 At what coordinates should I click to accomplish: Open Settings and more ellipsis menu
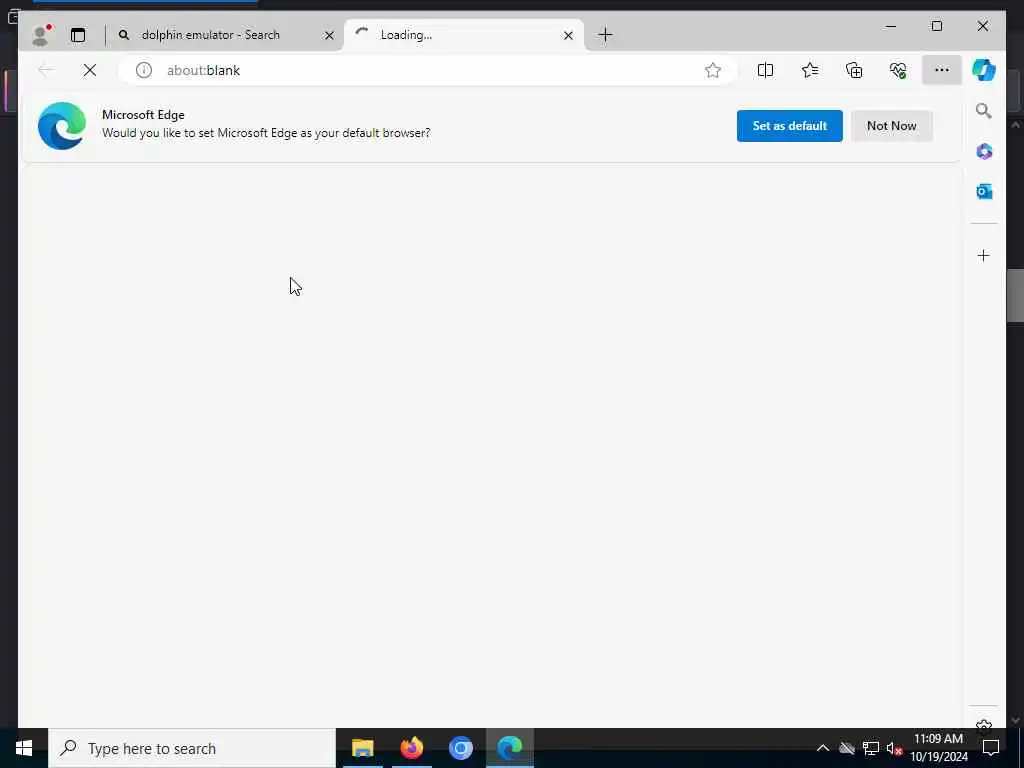click(x=942, y=70)
